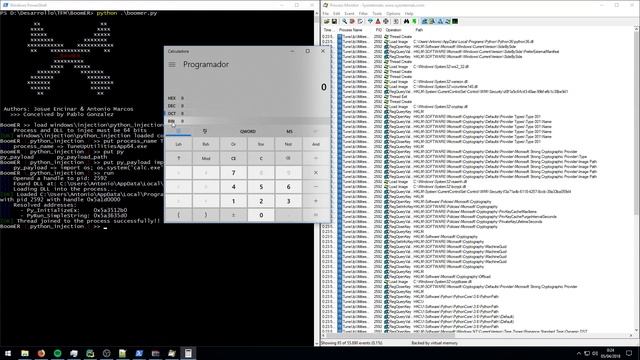This screenshot has width=640, height=360.
Task: Switch to the full keypad tab in Calculator
Action: [178, 131]
